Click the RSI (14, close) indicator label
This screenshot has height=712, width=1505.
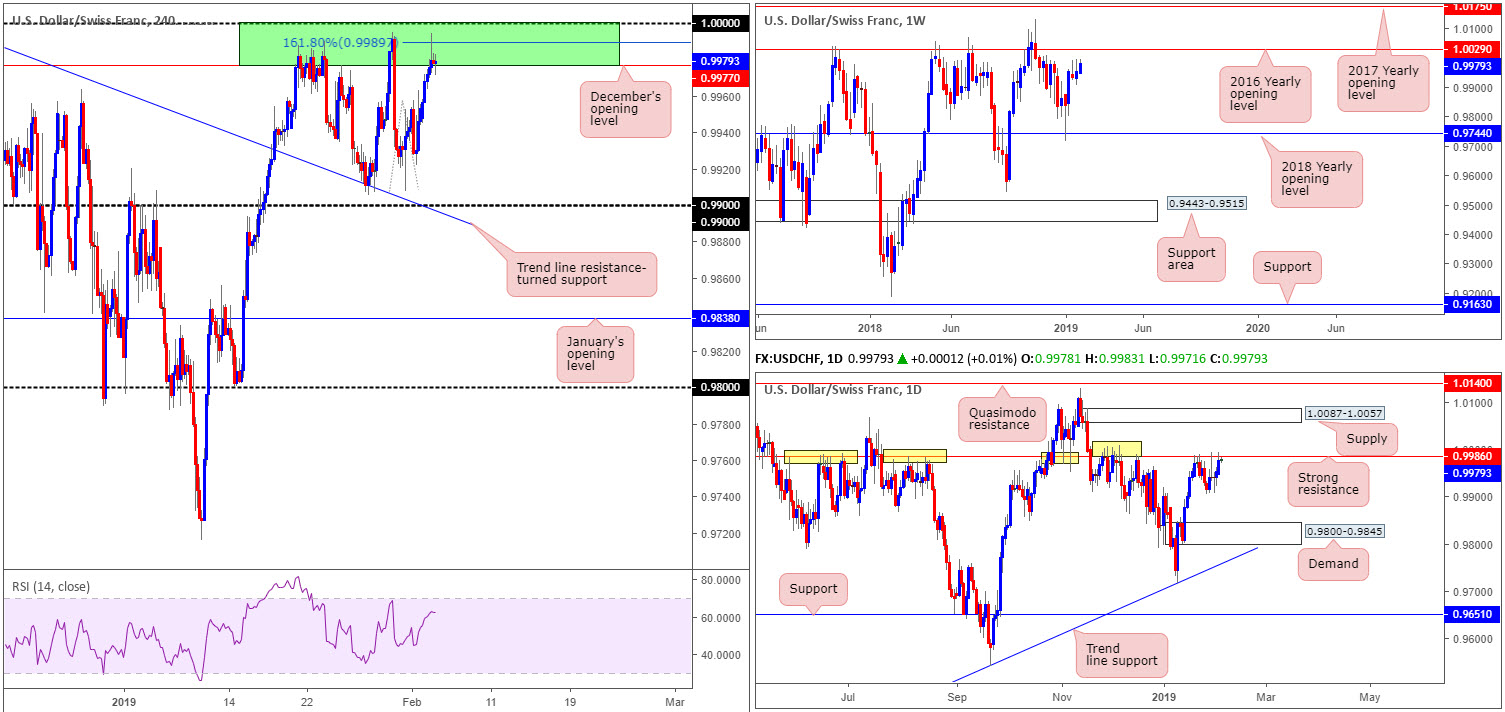pos(49,587)
